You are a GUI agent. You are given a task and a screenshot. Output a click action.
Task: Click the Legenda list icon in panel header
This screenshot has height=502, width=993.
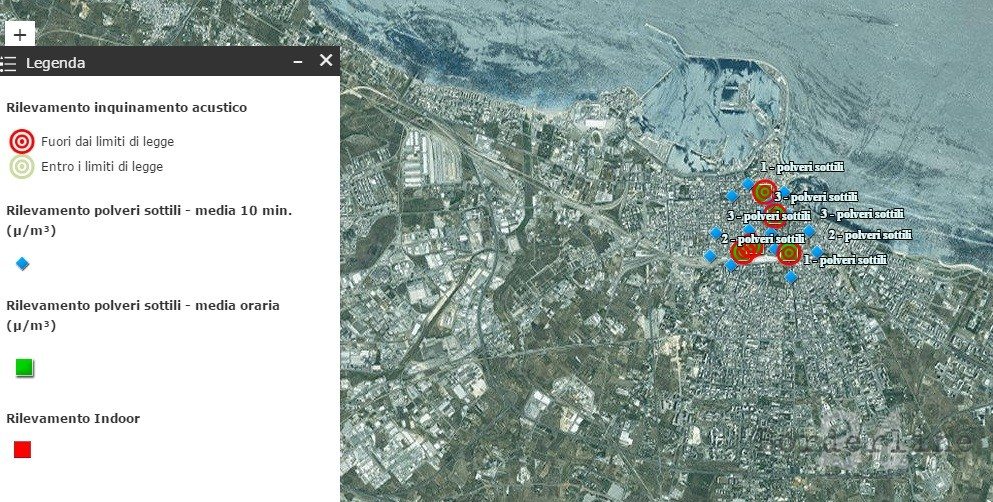9,63
